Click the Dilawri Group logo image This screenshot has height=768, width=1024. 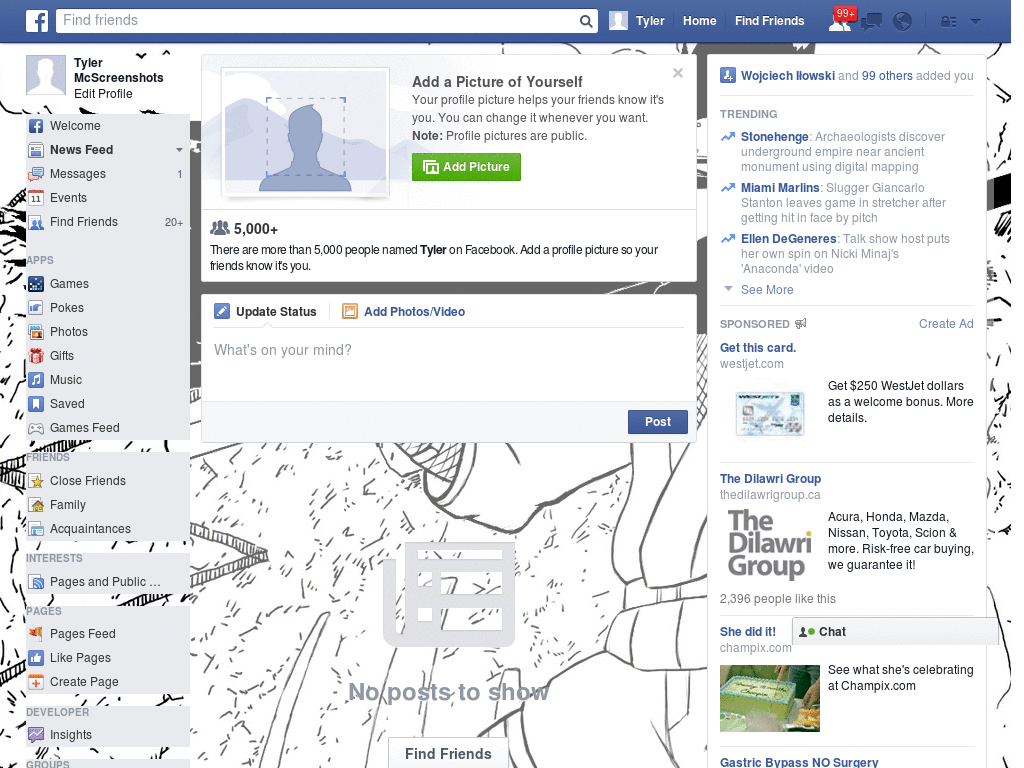pyautogui.click(x=769, y=543)
